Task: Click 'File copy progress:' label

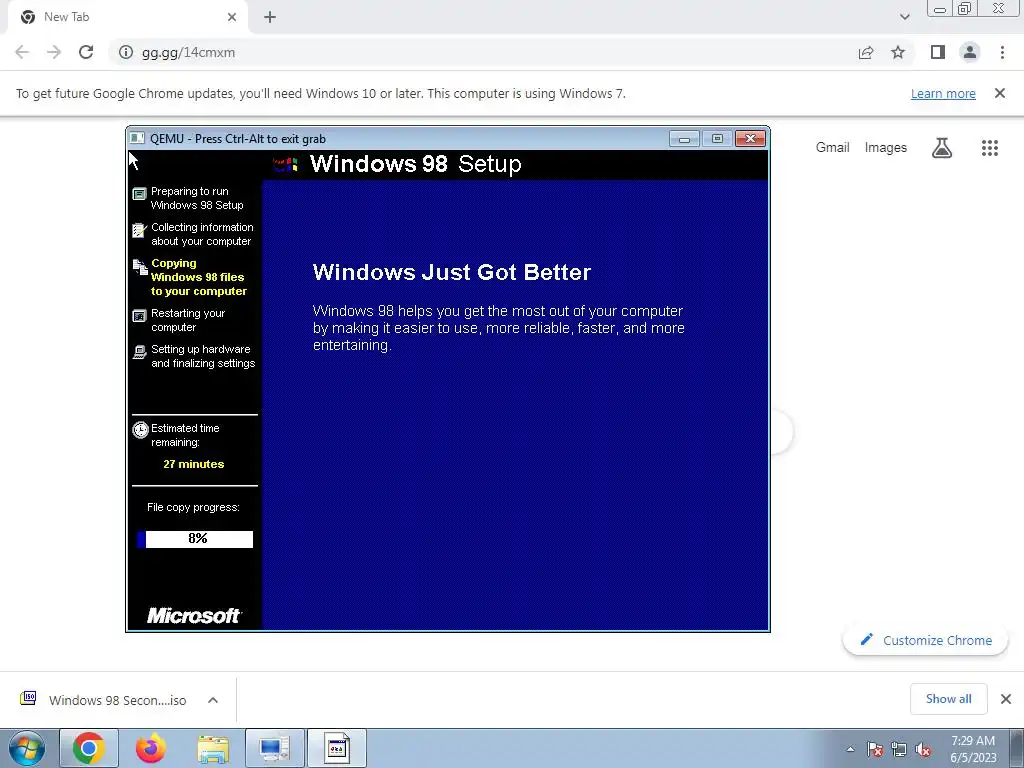Action: tap(193, 507)
